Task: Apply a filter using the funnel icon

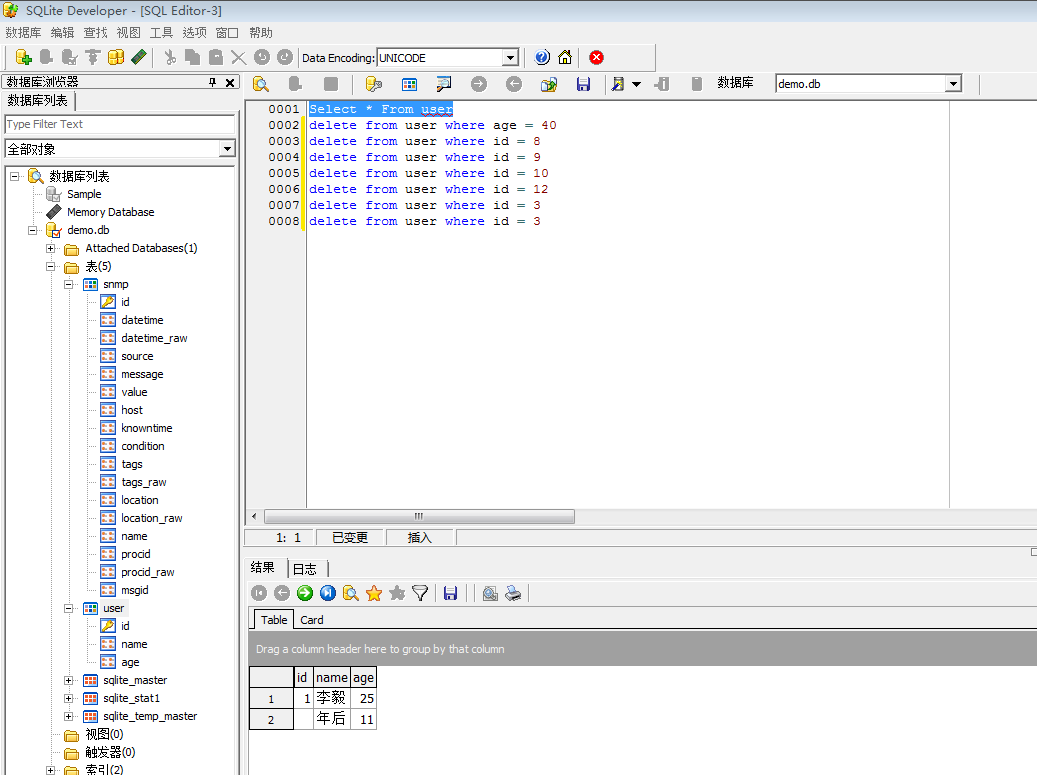Action: point(420,593)
